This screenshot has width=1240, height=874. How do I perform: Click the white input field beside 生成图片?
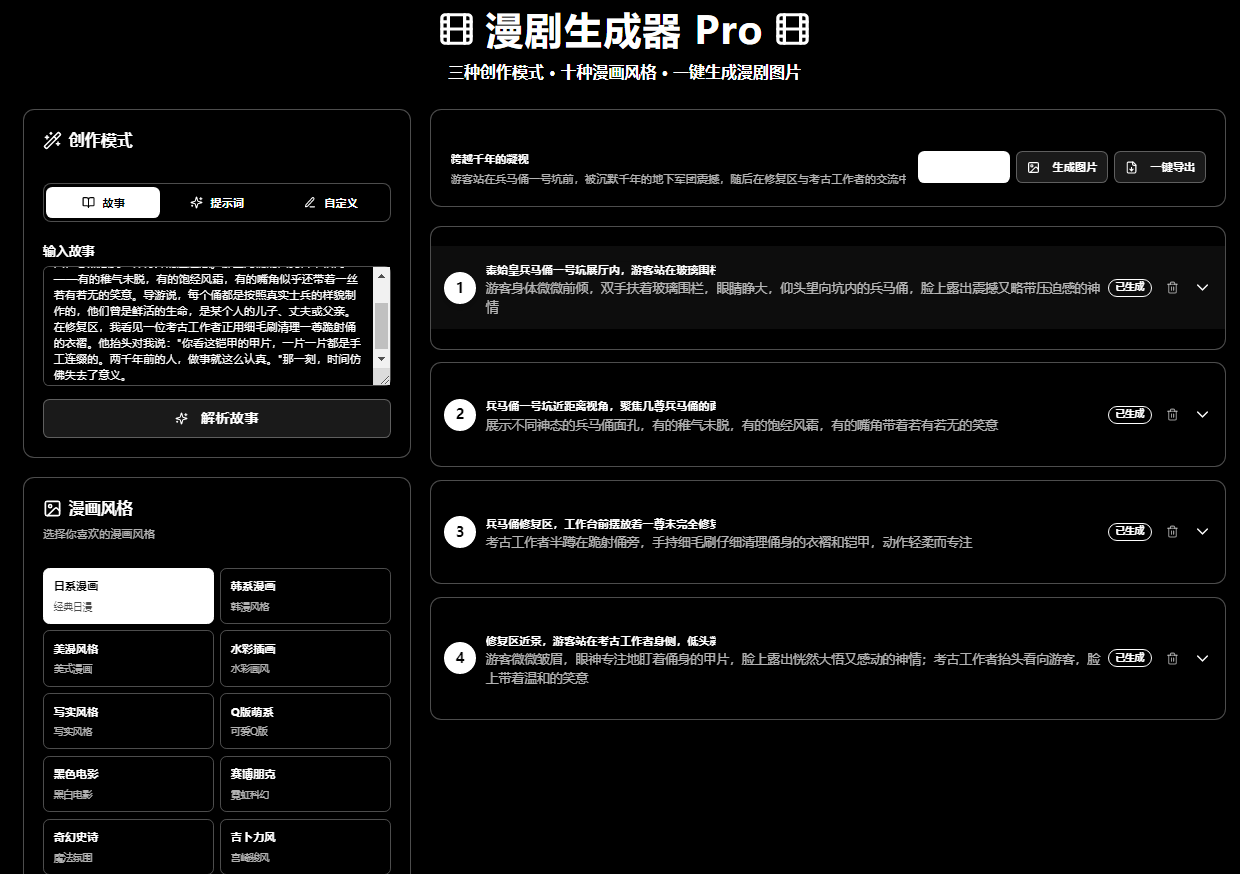tap(963, 167)
